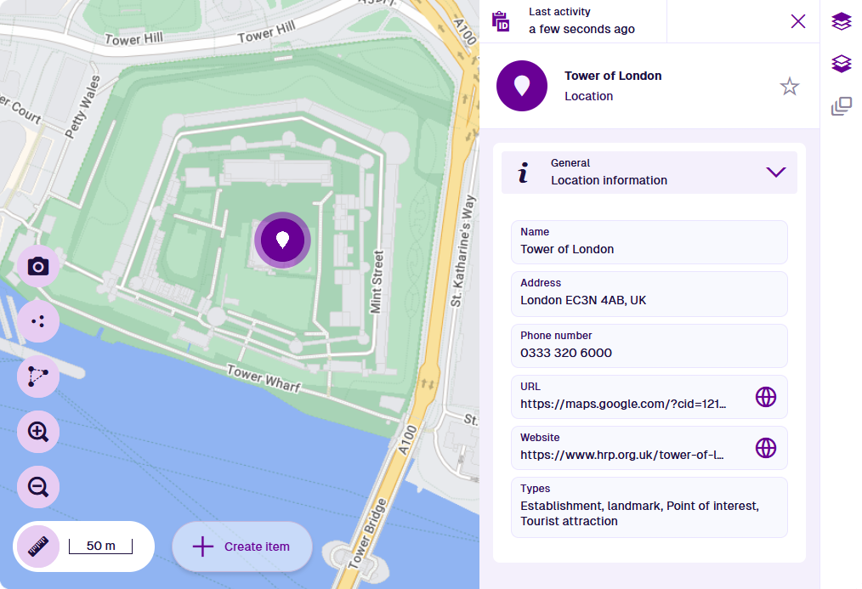Click the Tower of London location pin badge
The height and width of the screenshot is (589, 862).
521,85
